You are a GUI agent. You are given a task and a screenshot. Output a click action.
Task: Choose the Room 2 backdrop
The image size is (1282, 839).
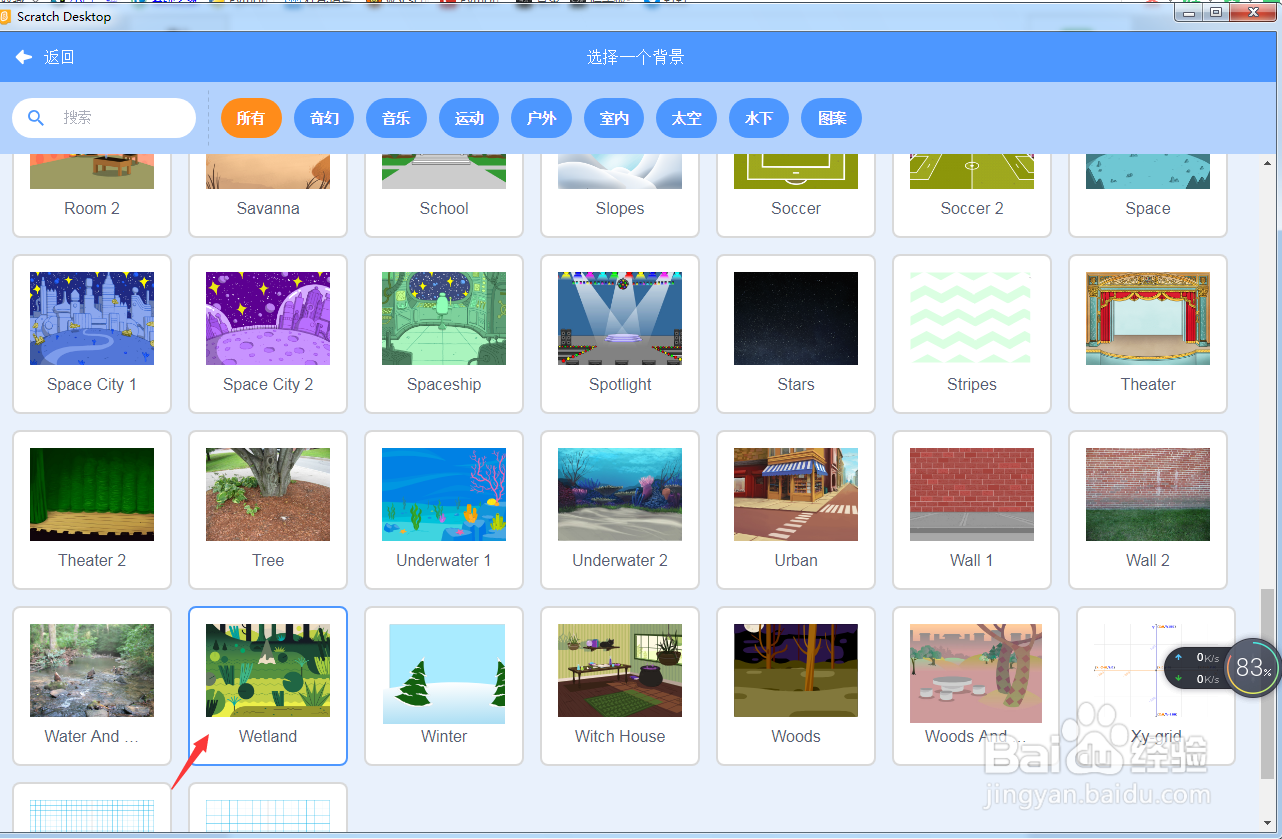click(x=92, y=195)
